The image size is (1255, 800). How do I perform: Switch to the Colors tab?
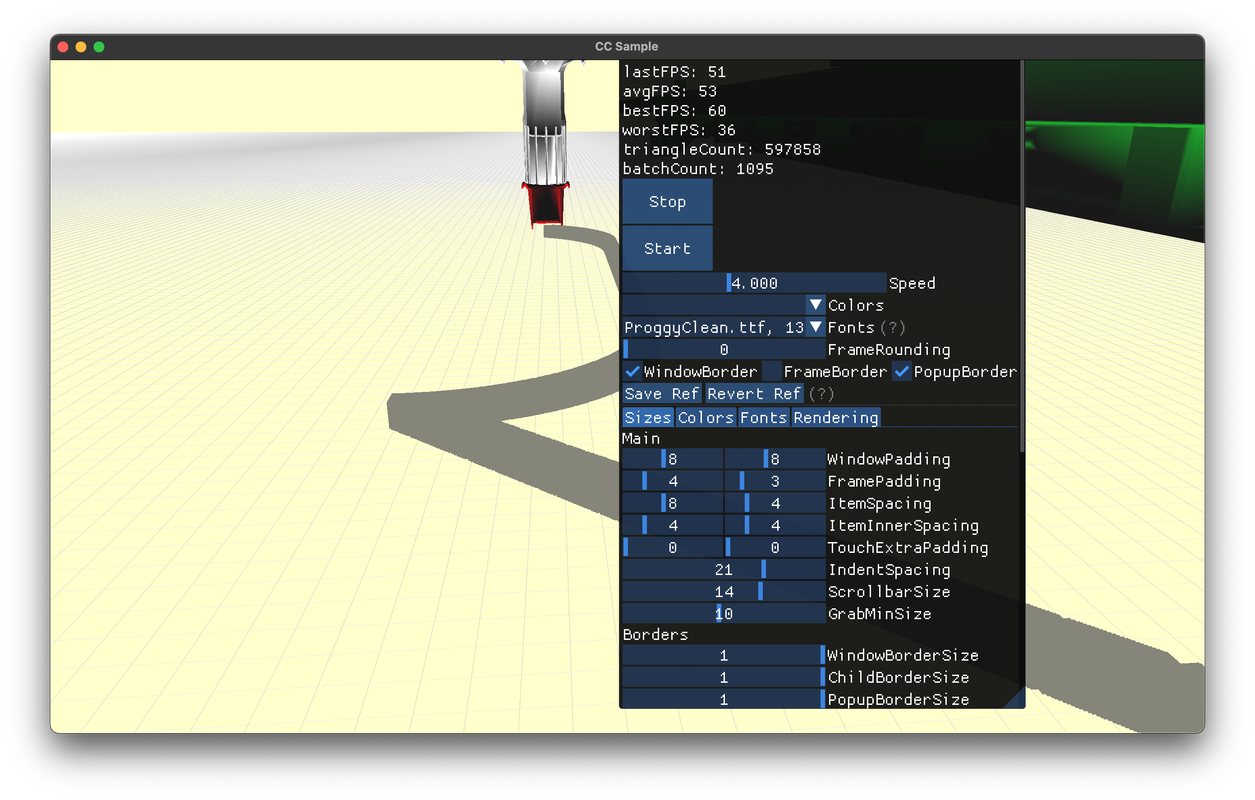[x=706, y=417]
